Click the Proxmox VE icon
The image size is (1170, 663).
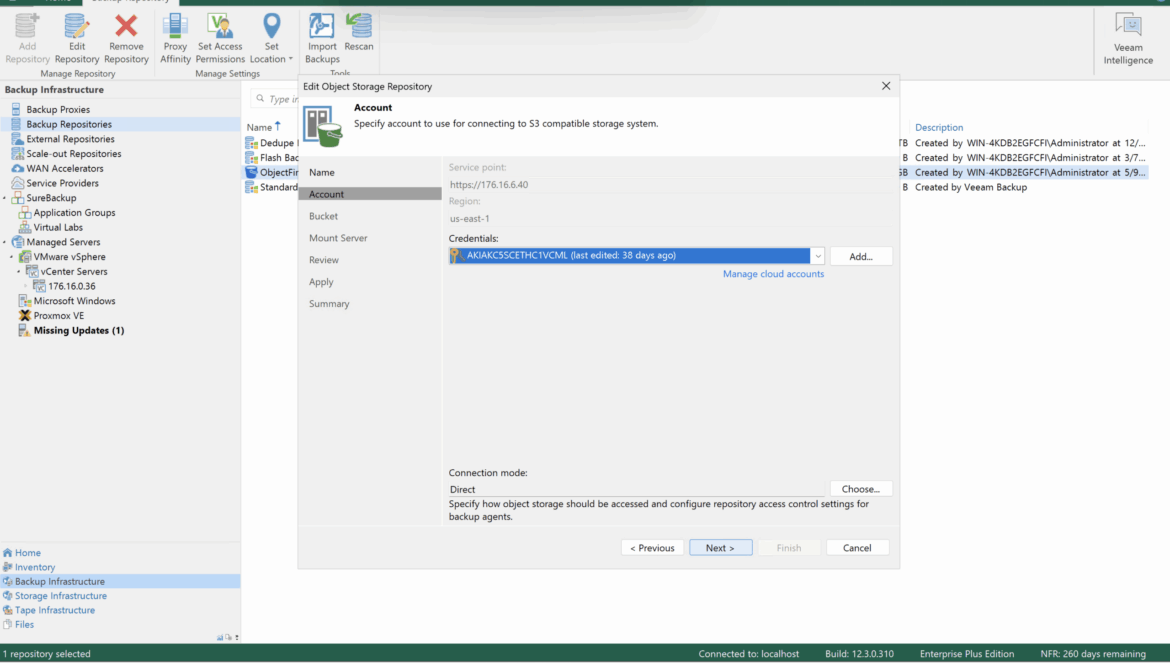pyautogui.click(x=25, y=315)
